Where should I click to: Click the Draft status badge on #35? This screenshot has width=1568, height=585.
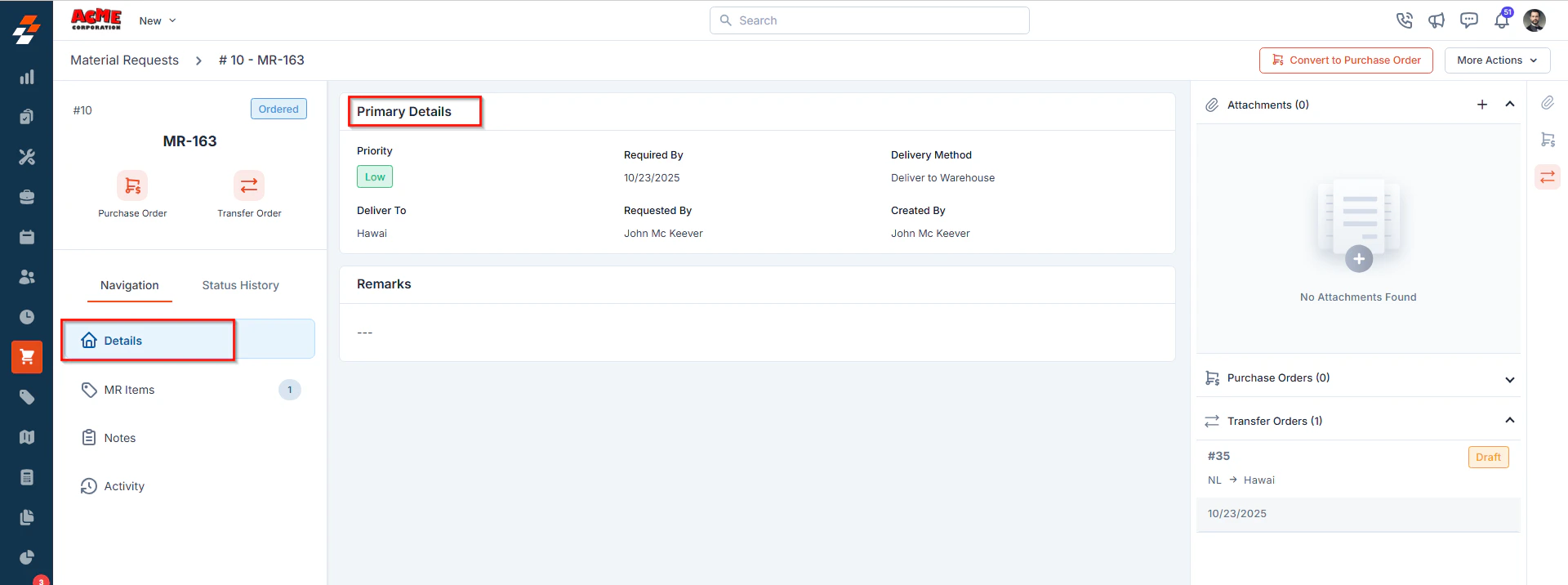(x=1488, y=458)
